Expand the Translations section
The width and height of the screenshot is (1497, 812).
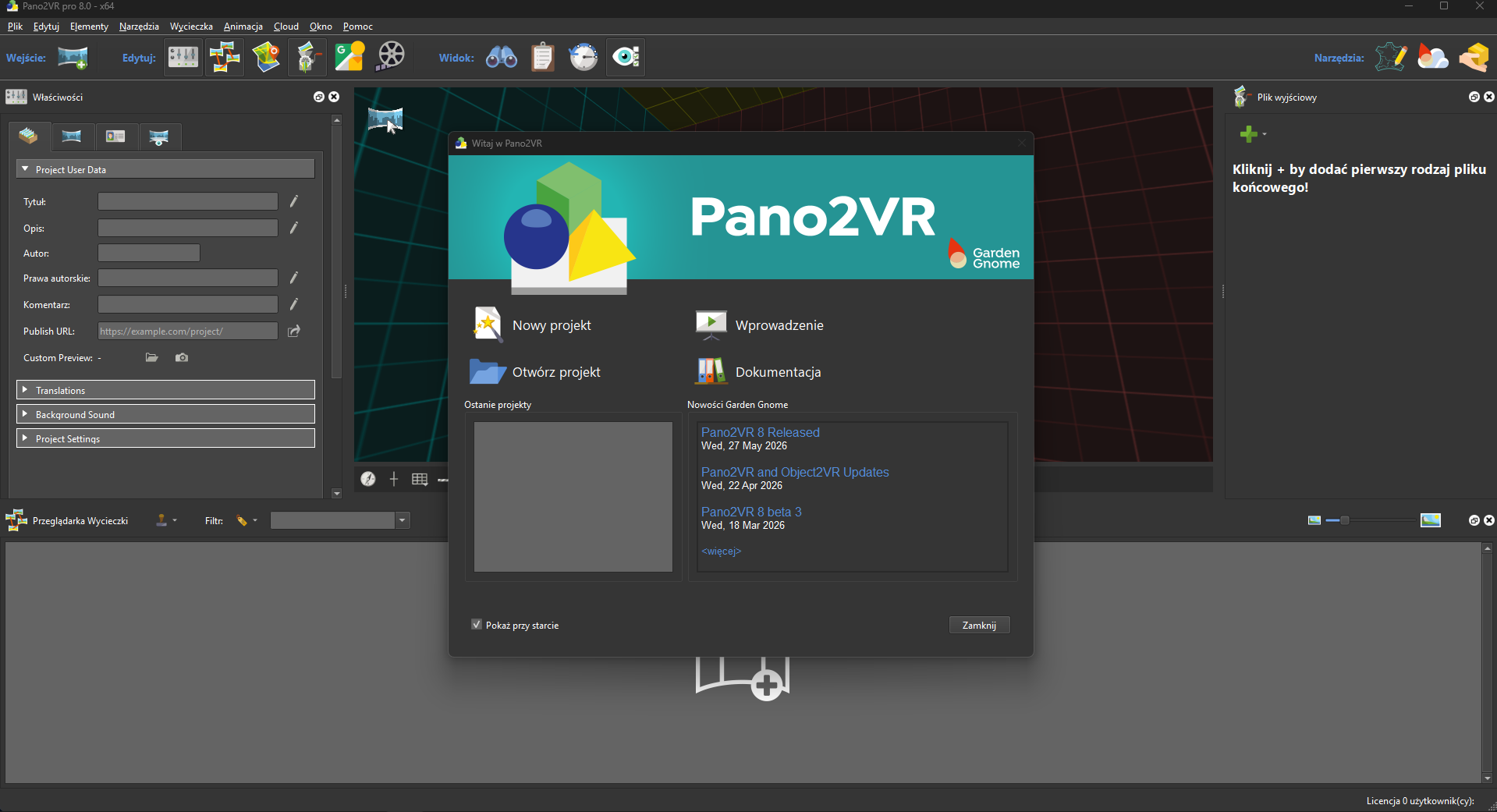[165, 390]
